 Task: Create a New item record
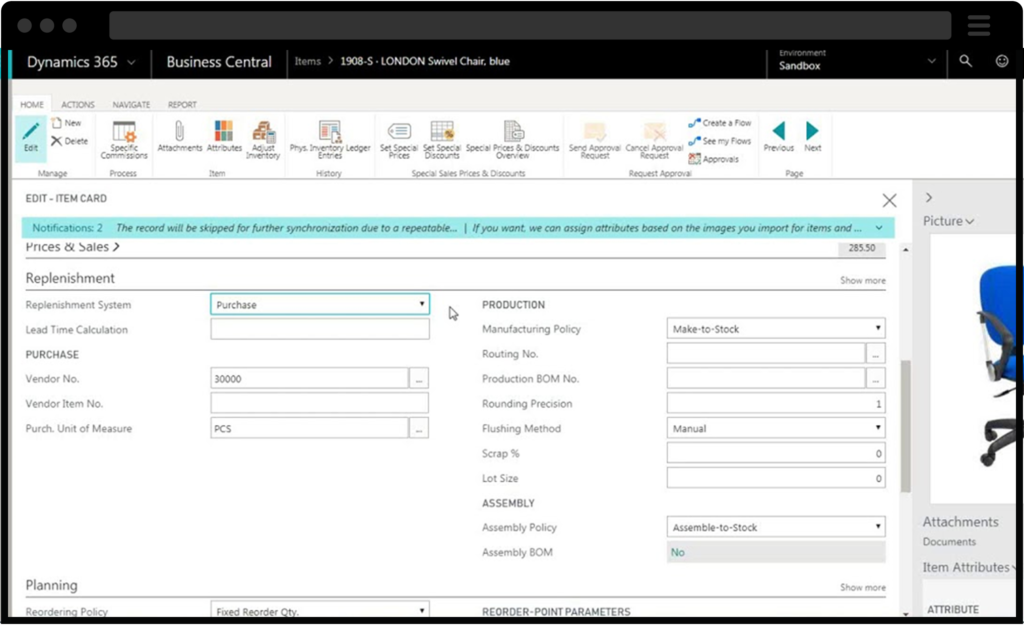click(67, 123)
